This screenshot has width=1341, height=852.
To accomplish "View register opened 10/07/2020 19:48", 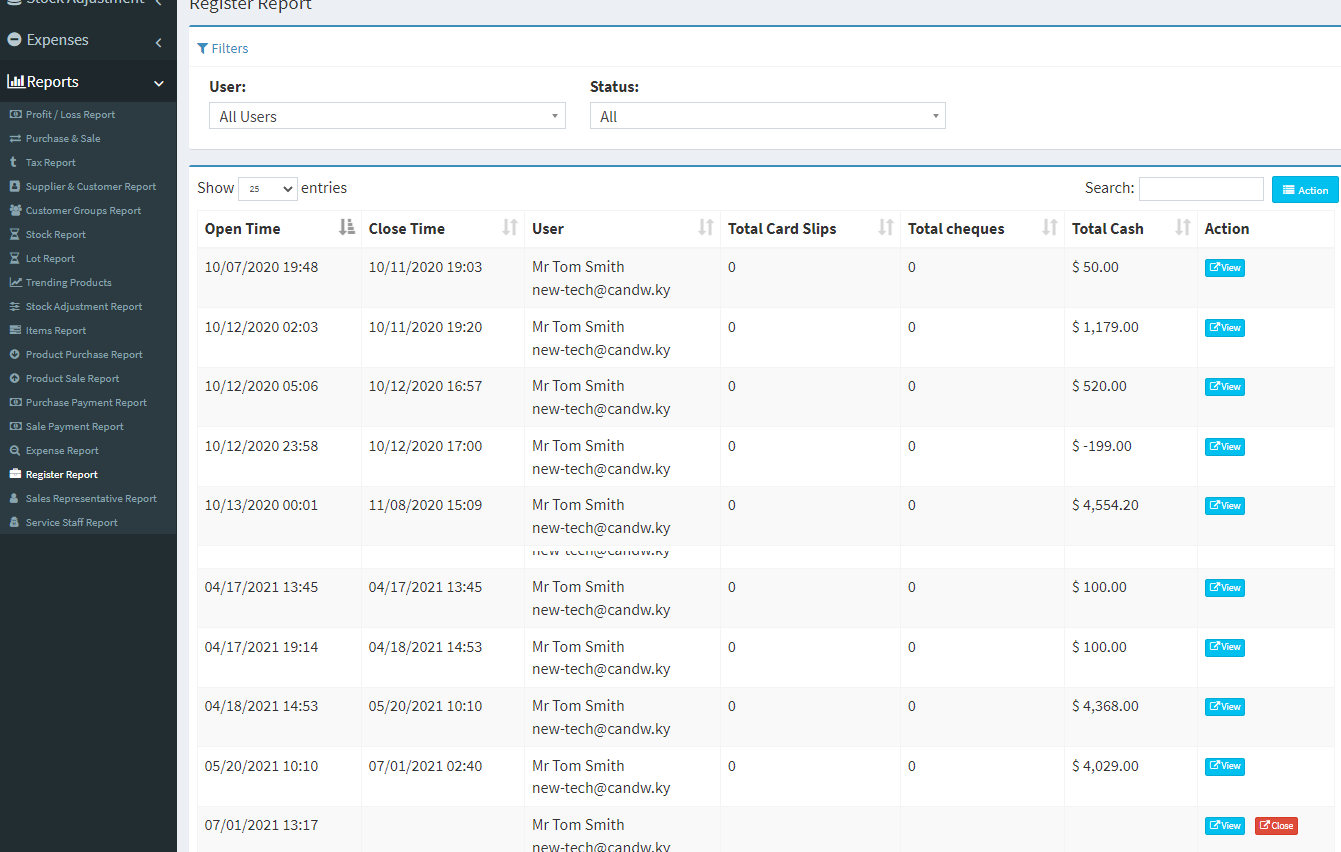I will tap(1225, 268).
